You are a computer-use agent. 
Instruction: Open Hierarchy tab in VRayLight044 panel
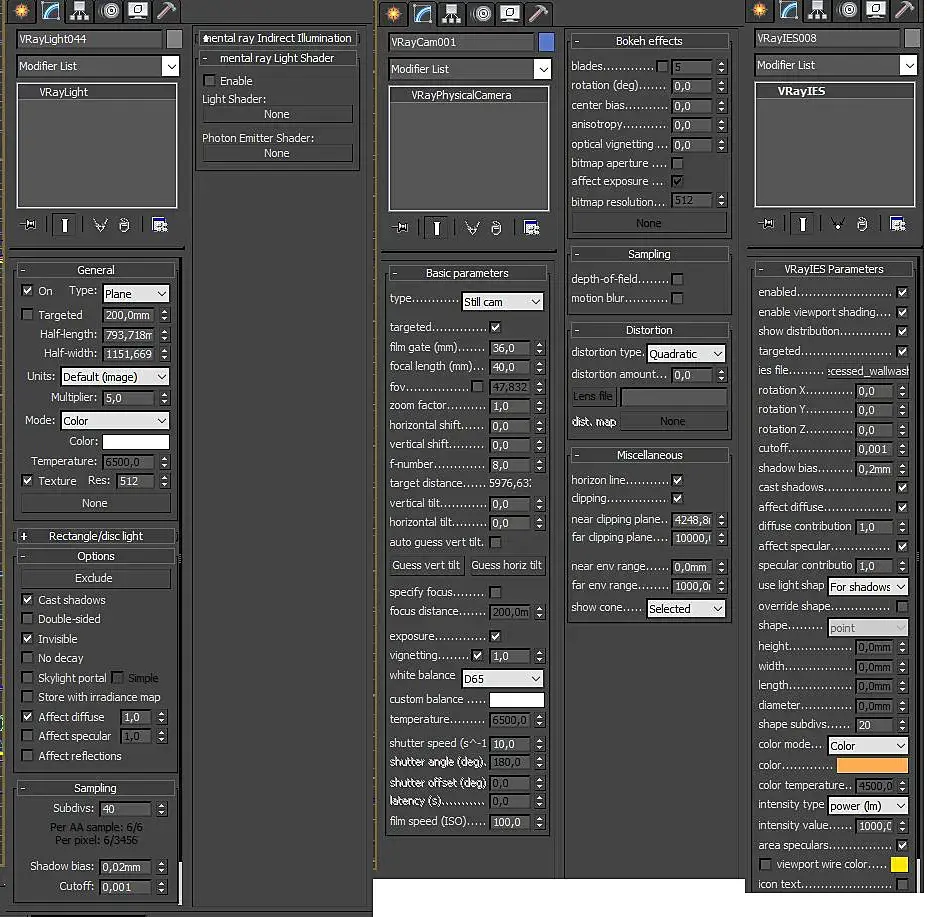[x=79, y=10]
